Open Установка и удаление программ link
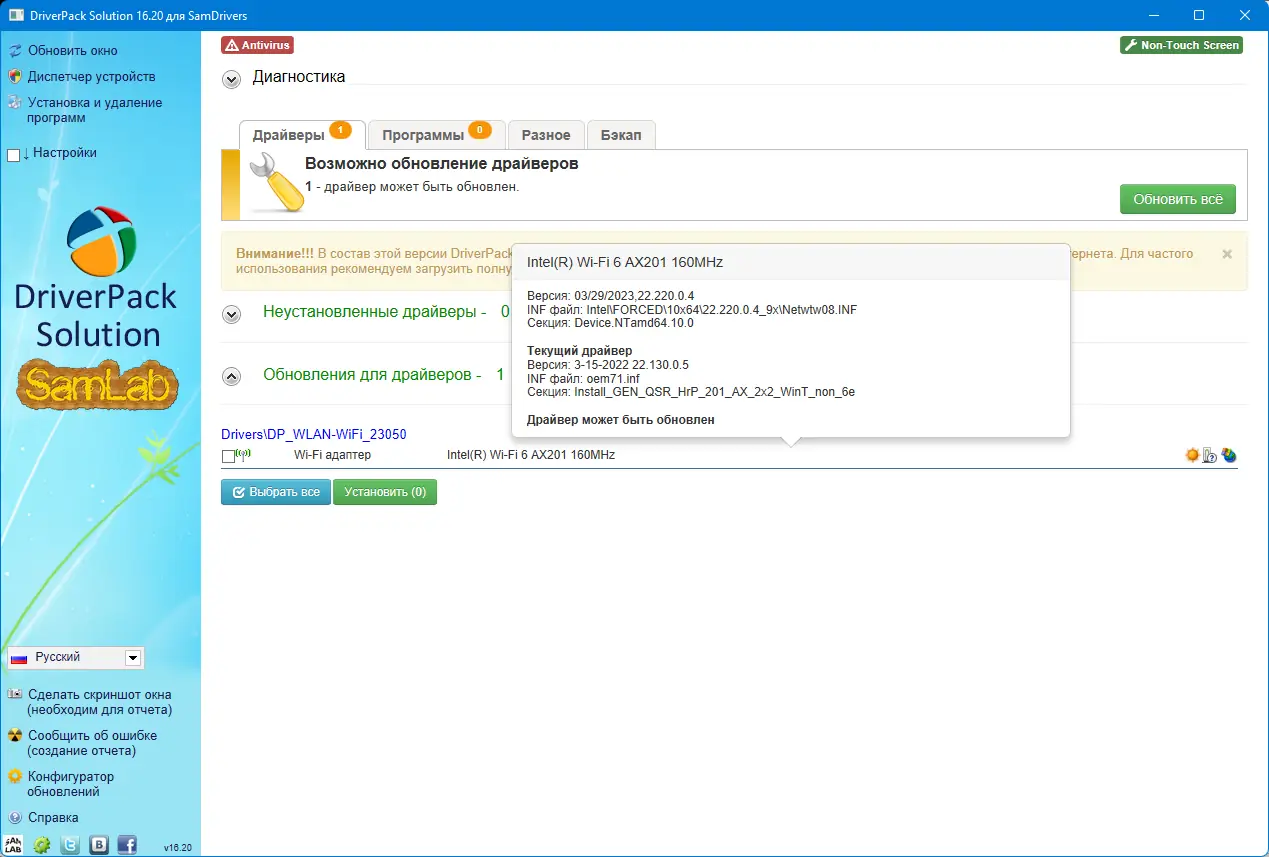The width and height of the screenshot is (1269, 857). 95,110
